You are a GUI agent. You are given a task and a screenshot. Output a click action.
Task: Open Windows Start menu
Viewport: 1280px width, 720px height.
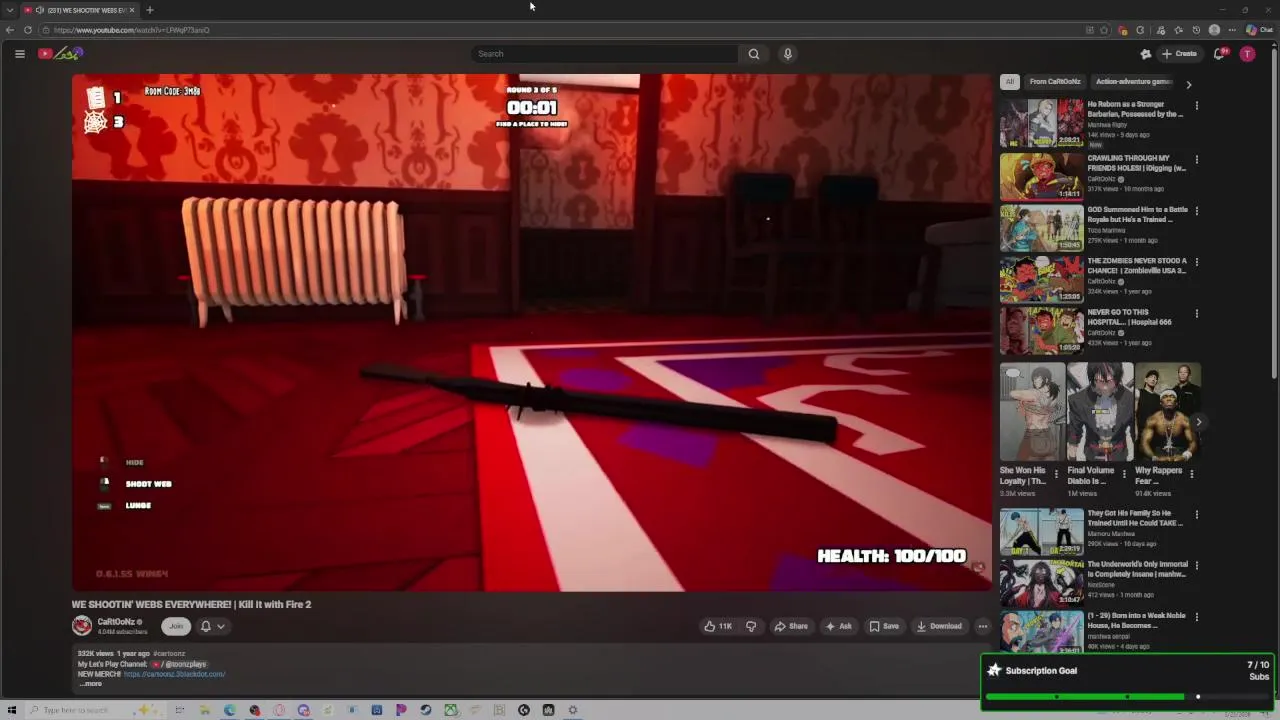[x=12, y=710]
